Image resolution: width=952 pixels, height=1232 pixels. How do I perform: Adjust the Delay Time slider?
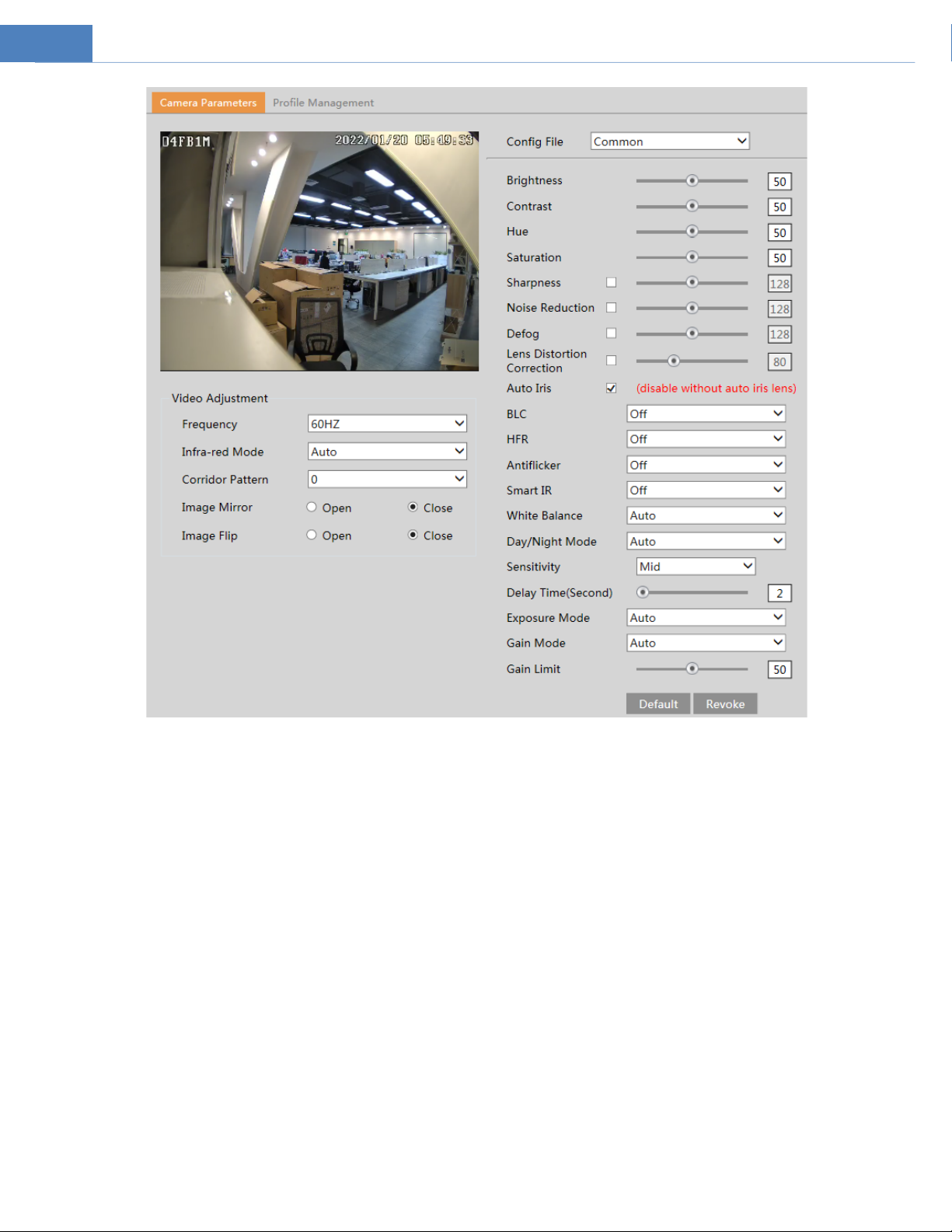tap(692, 592)
